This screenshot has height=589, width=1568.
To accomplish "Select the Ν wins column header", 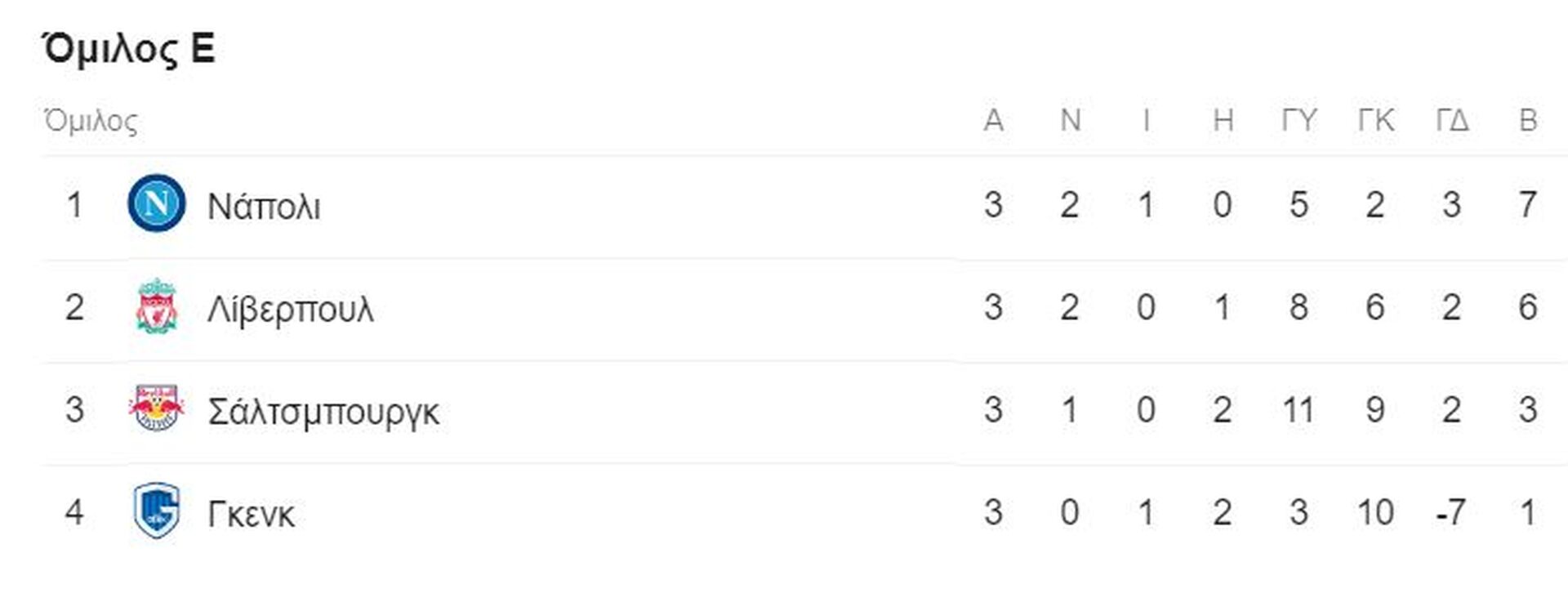I will [x=1070, y=121].
